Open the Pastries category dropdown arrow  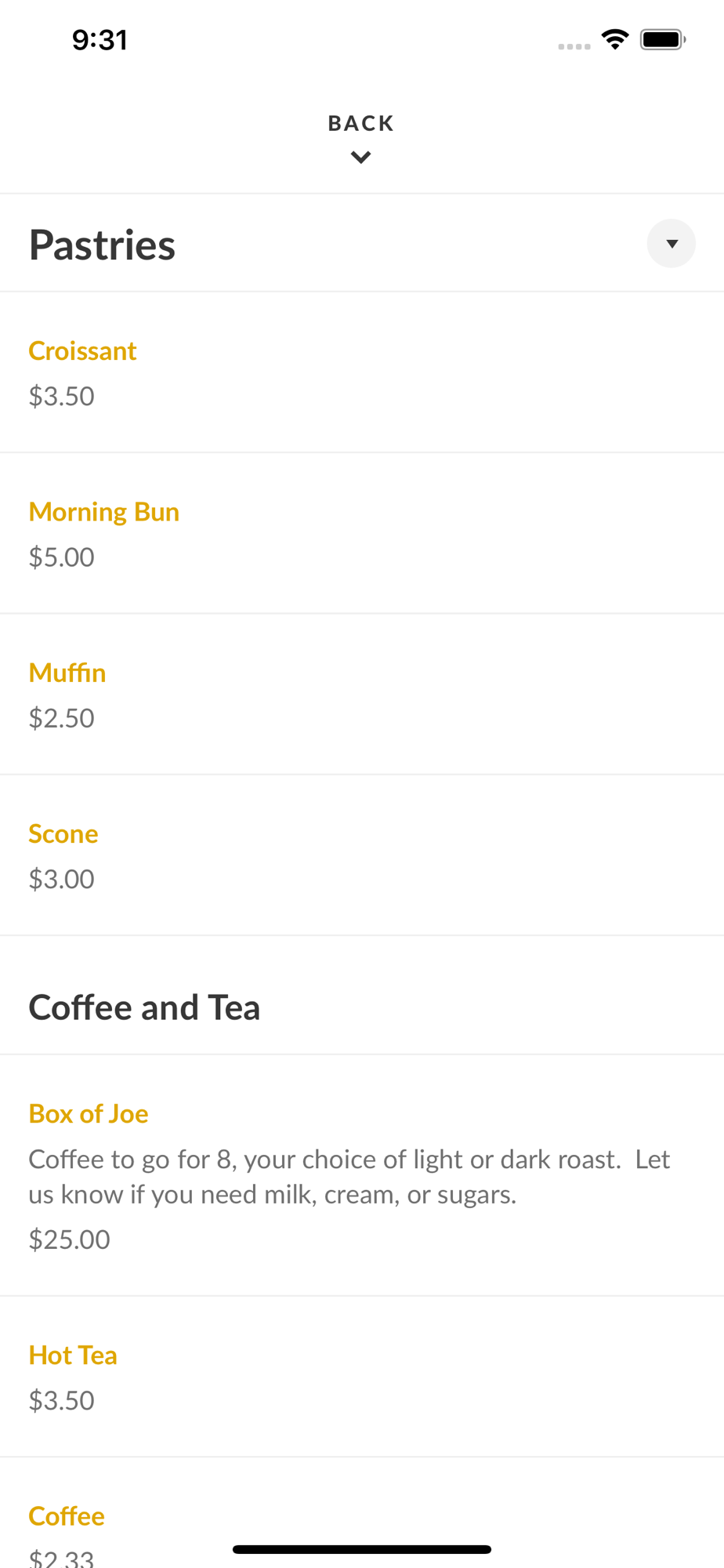point(671,244)
